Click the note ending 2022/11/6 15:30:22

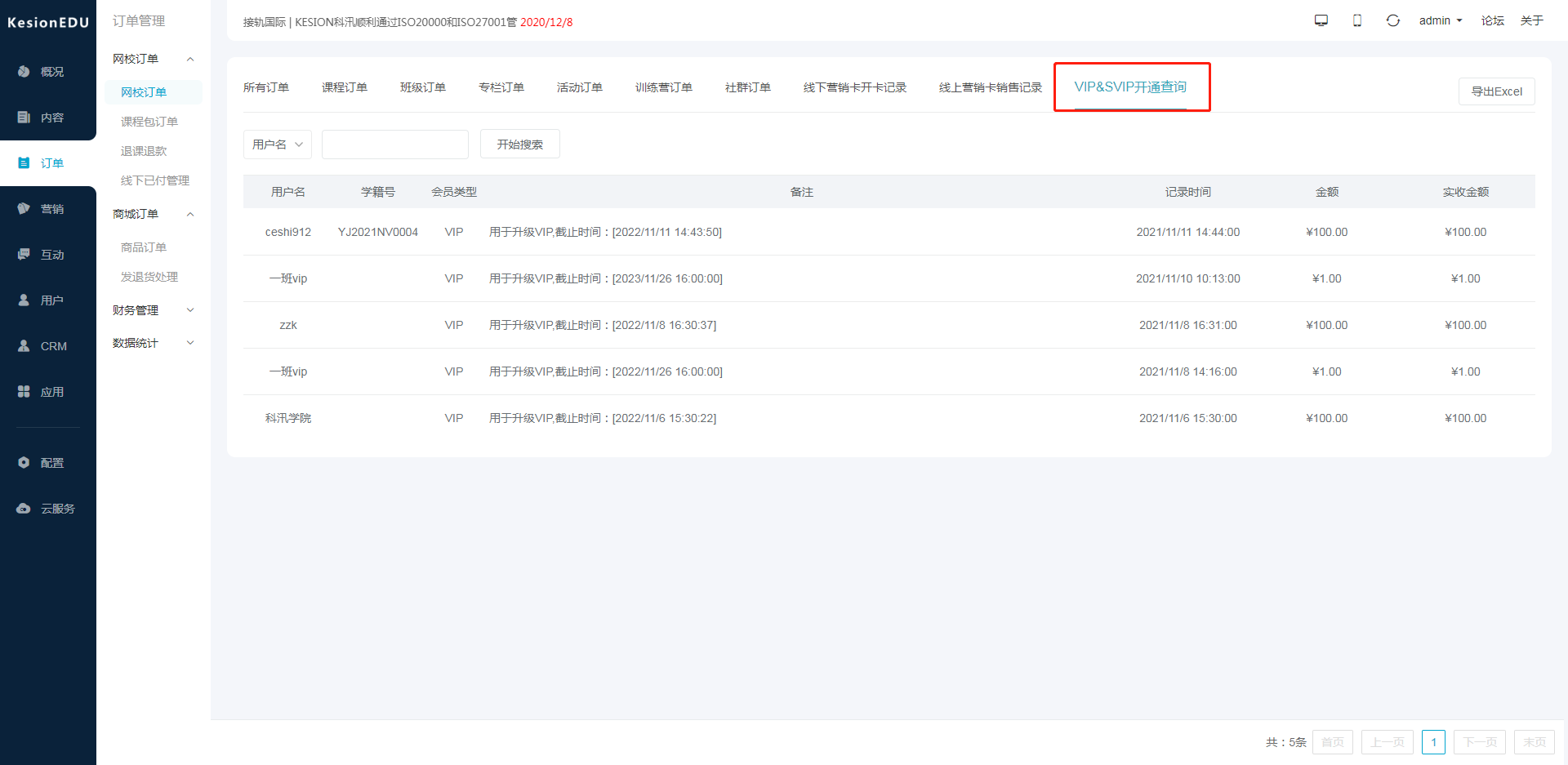click(603, 418)
